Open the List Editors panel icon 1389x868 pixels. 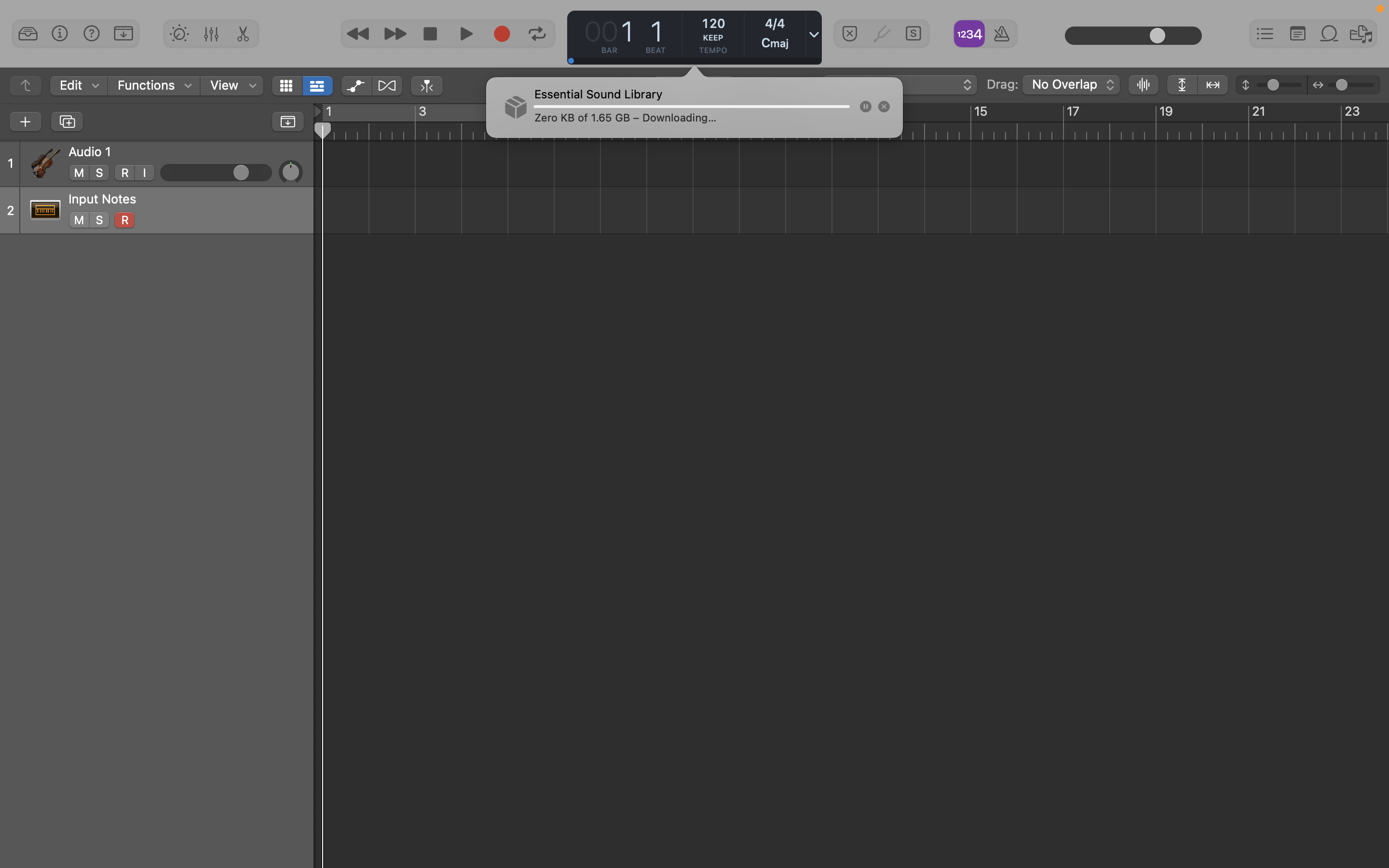point(1264,34)
